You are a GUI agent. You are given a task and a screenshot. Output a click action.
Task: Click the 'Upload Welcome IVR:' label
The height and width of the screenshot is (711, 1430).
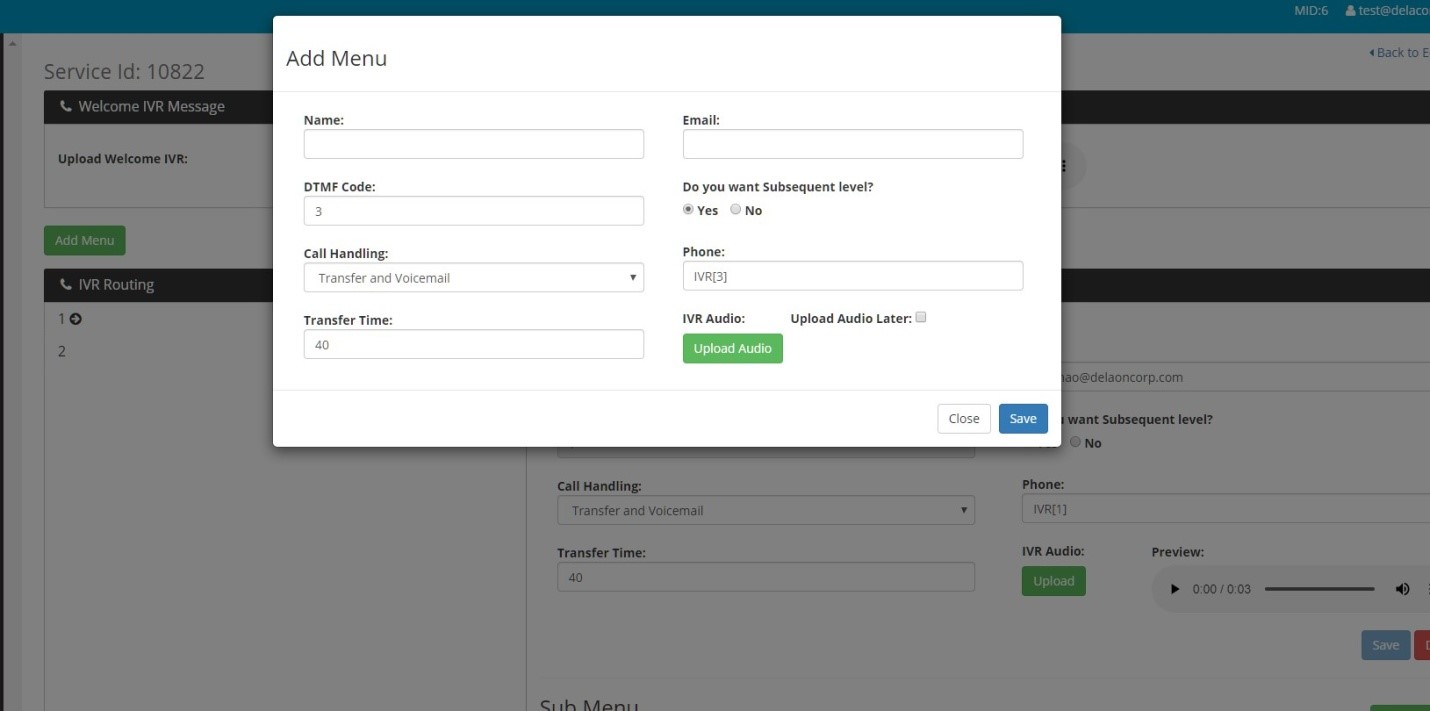click(123, 158)
